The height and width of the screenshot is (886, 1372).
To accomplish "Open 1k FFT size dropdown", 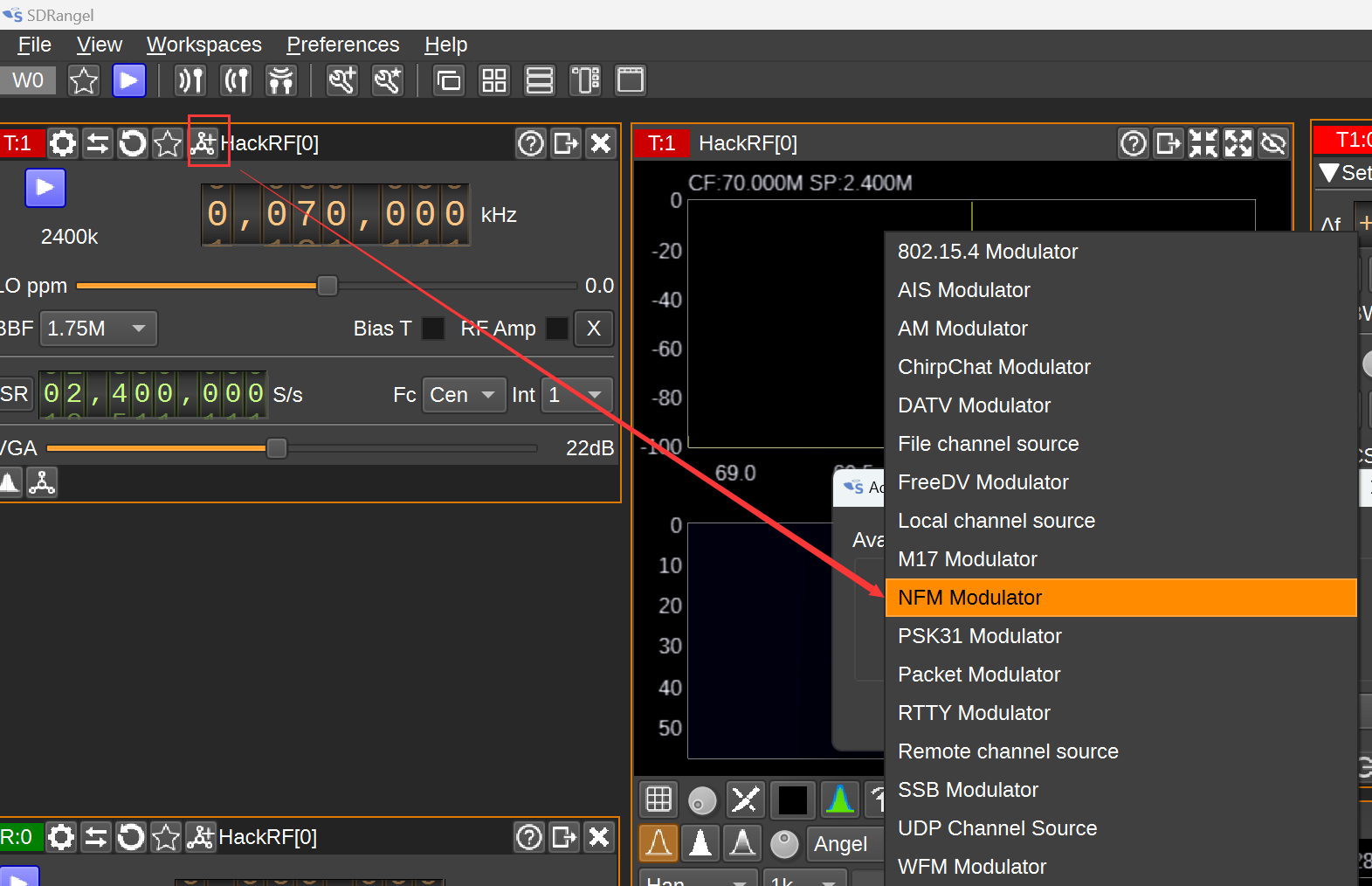I will 804,878.
